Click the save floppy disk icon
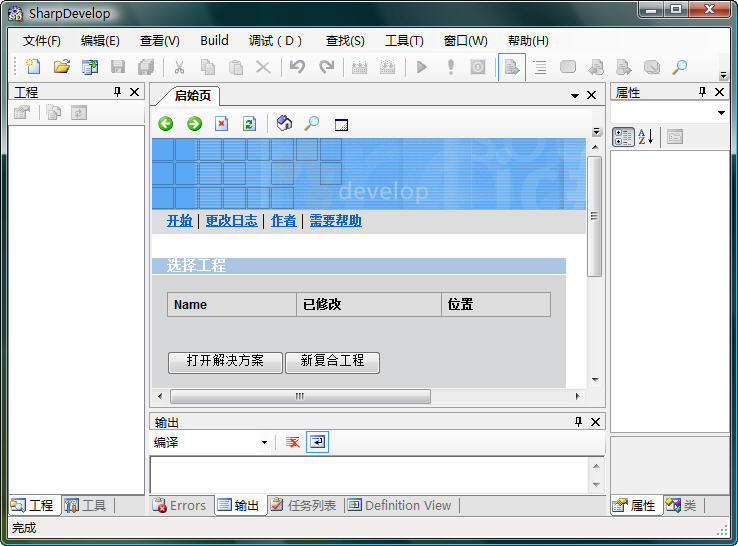738x546 pixels. (x=118, y=67)
